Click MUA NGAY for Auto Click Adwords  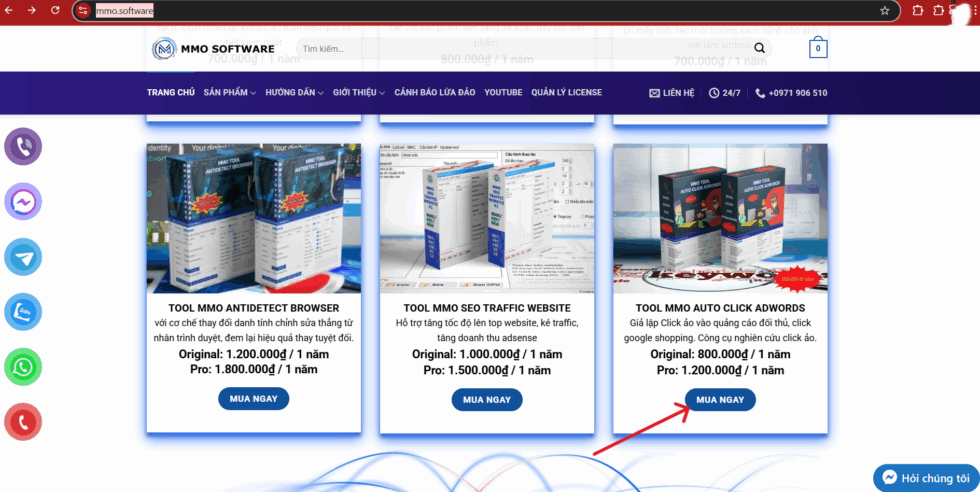coord(720,399)
